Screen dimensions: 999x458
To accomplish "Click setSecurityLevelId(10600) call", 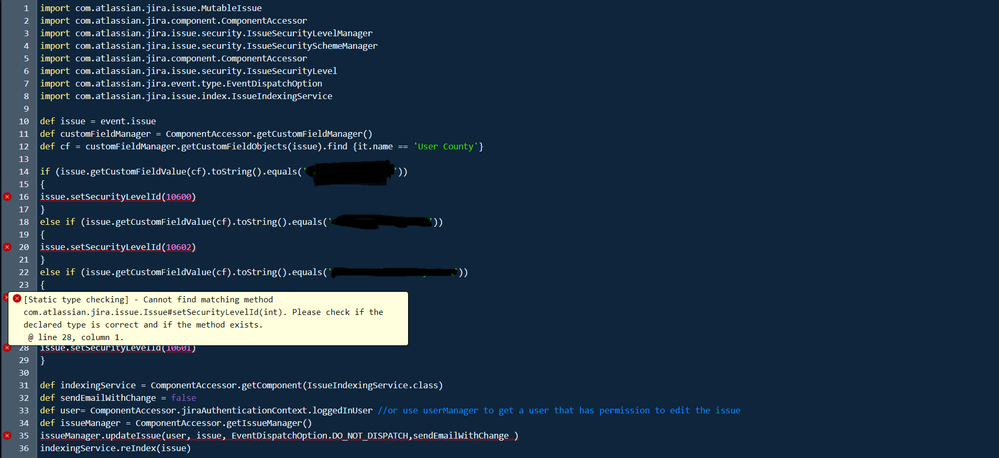I will (x=117, y=197).
